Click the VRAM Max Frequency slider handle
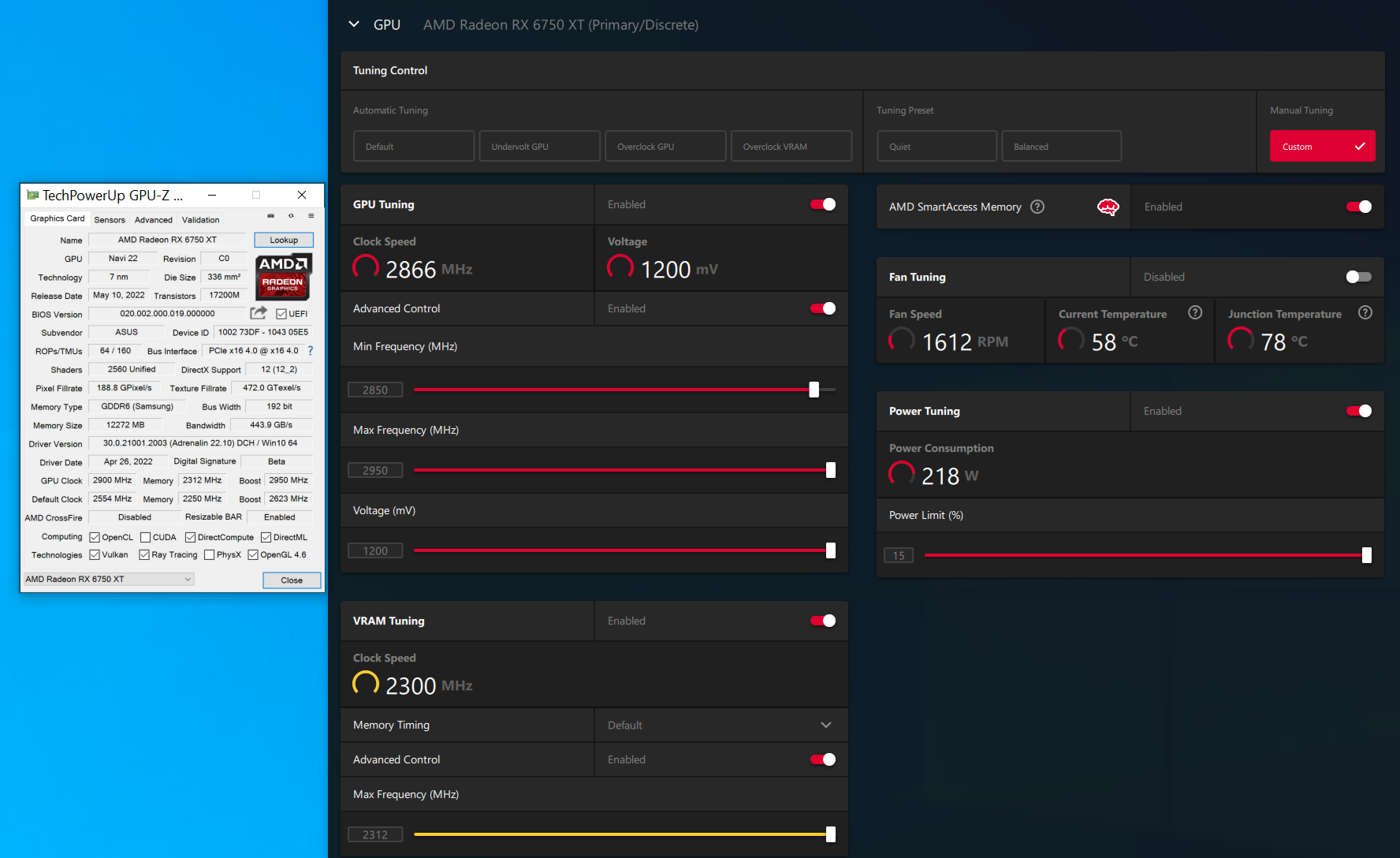 [831, 834]
